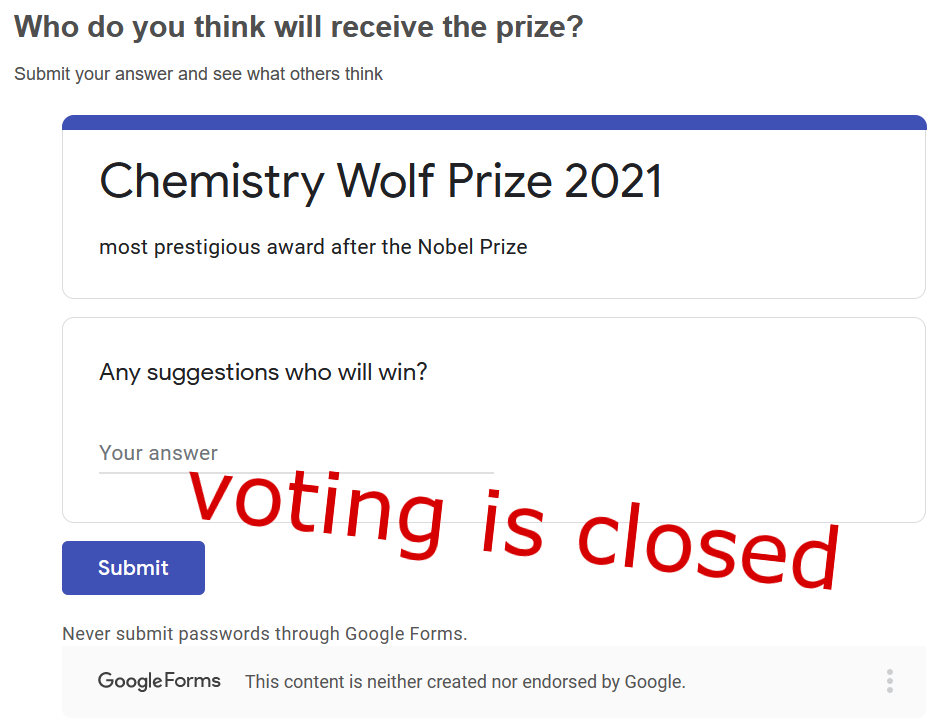Click the word prize in top heading
The image size is (941, 724).
coord(513,28)
